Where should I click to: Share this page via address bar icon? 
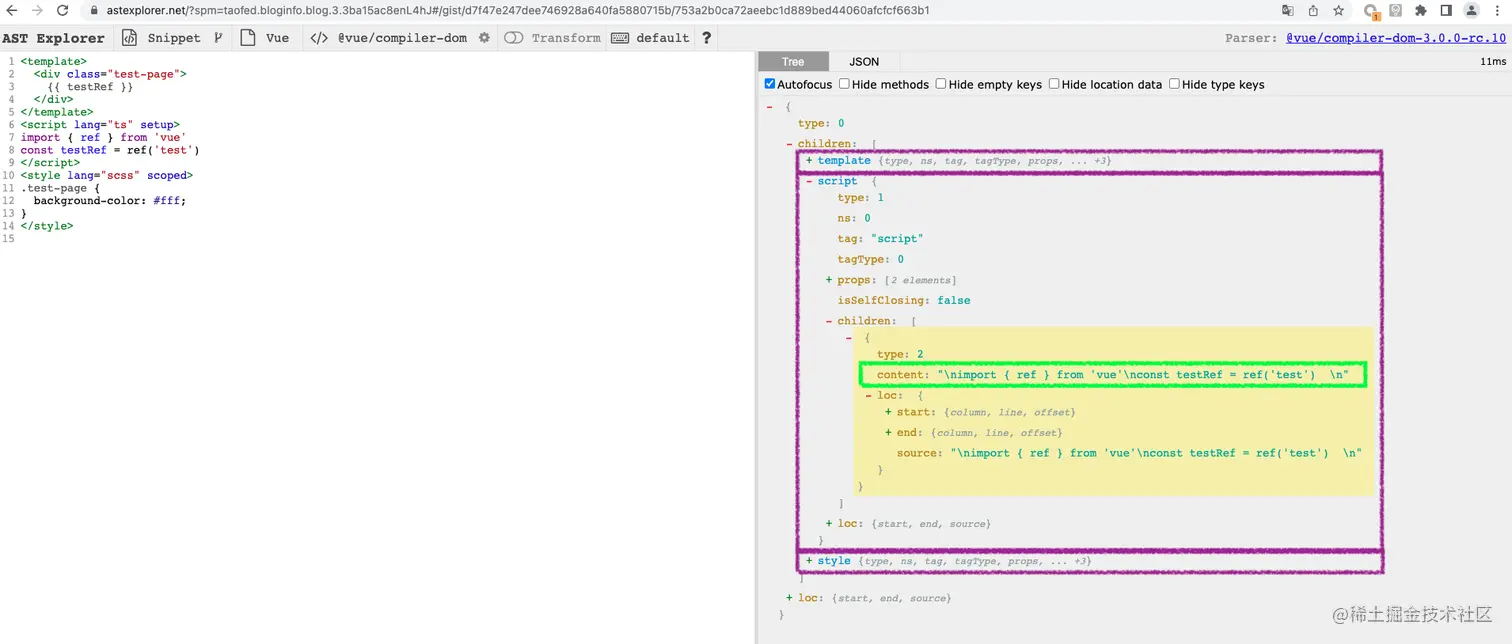click(1313, 10)
